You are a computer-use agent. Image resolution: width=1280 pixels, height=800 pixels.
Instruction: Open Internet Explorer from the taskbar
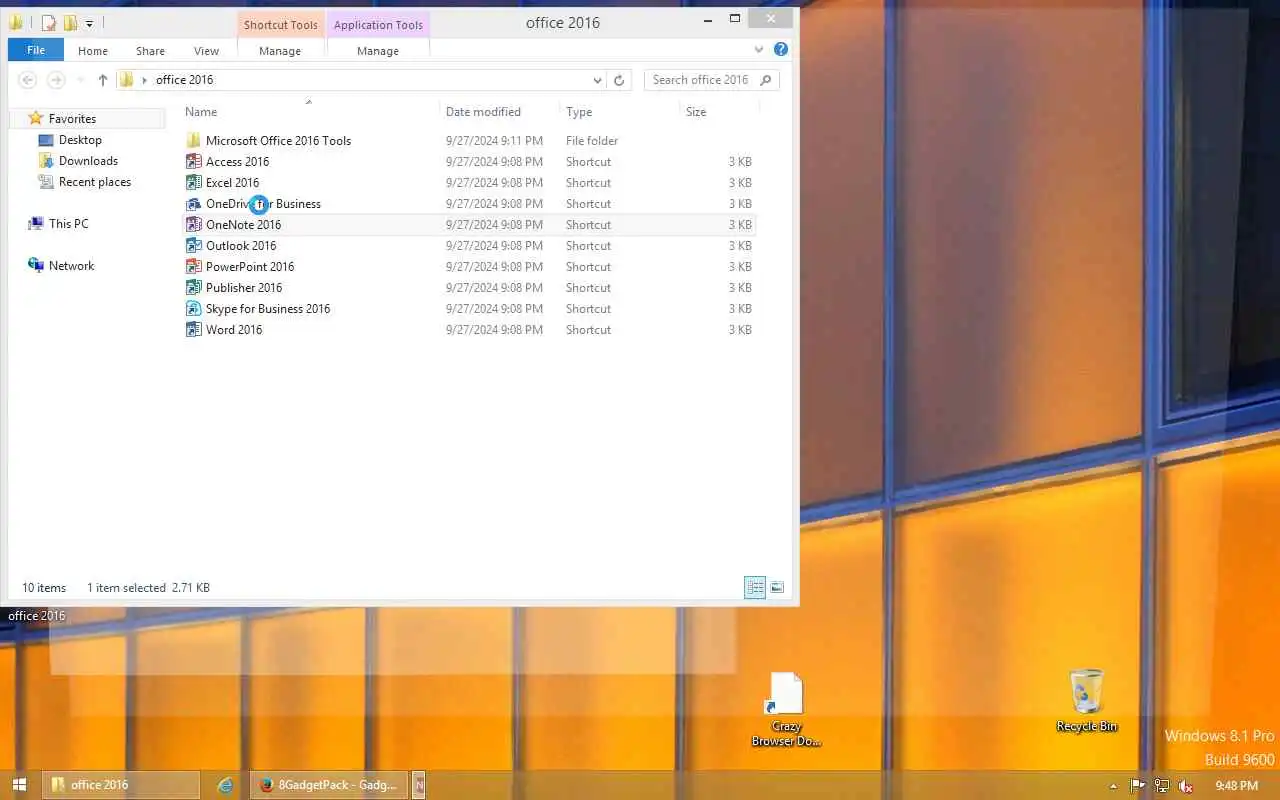pos(226,785)
